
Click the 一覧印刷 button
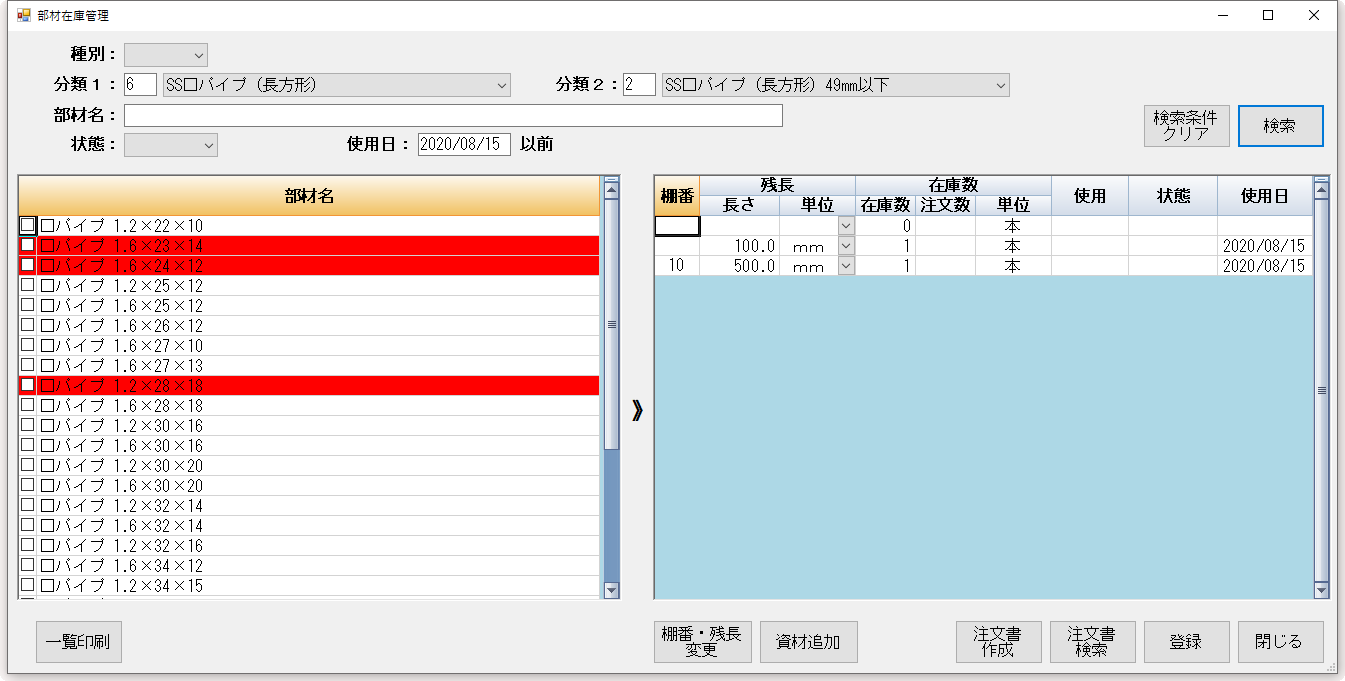(x=78, y=642)
